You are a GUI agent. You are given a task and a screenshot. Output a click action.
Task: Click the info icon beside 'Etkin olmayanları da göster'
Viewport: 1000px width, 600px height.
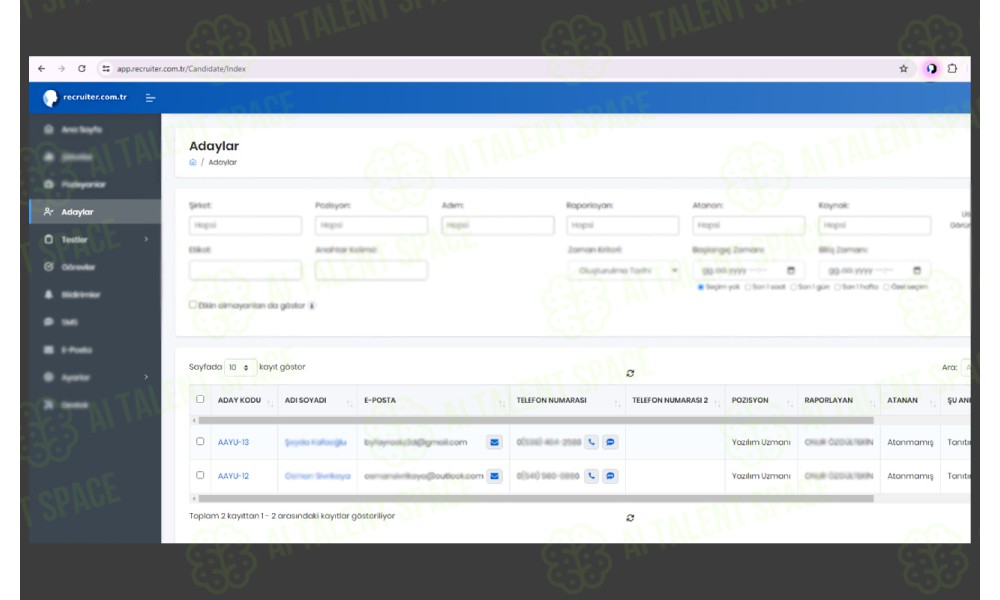pos(312,306)
